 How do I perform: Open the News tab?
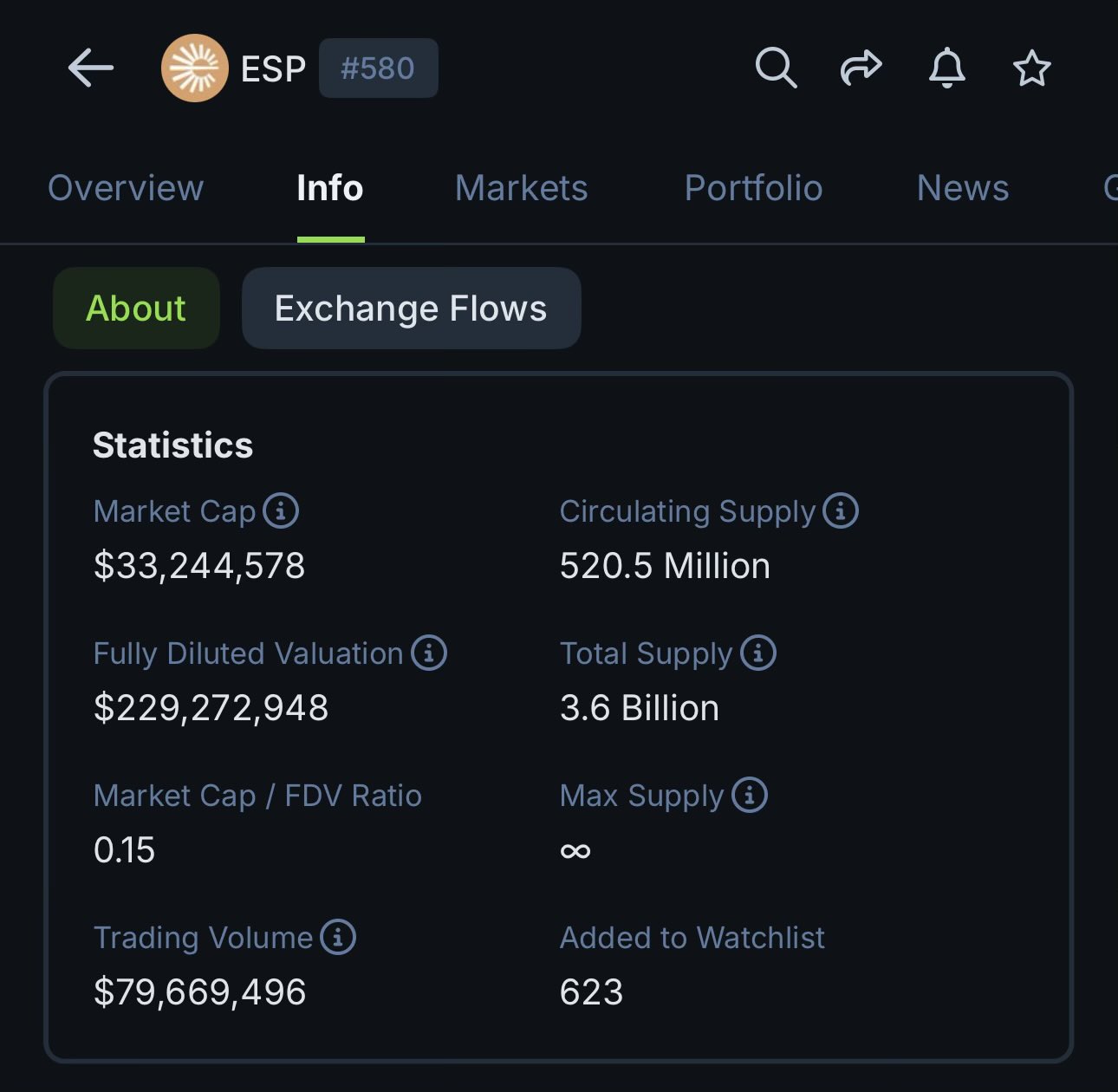(x=963, y=188)
